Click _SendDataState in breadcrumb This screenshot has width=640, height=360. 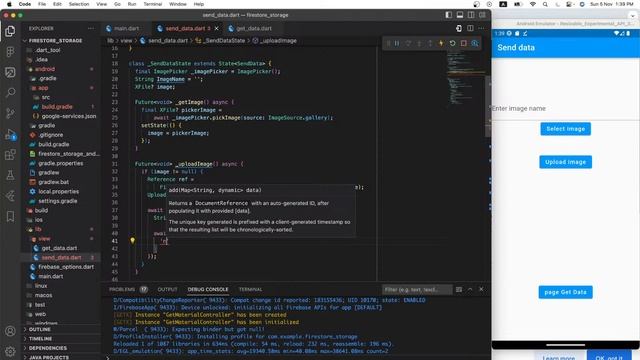coord(224,41)
